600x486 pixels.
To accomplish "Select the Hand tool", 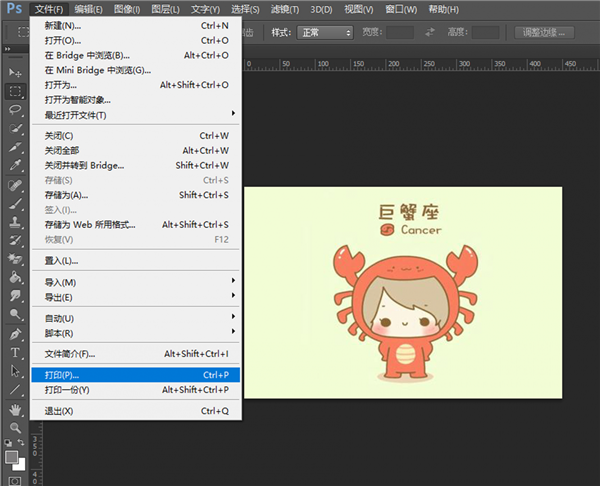I will [16, 409].
